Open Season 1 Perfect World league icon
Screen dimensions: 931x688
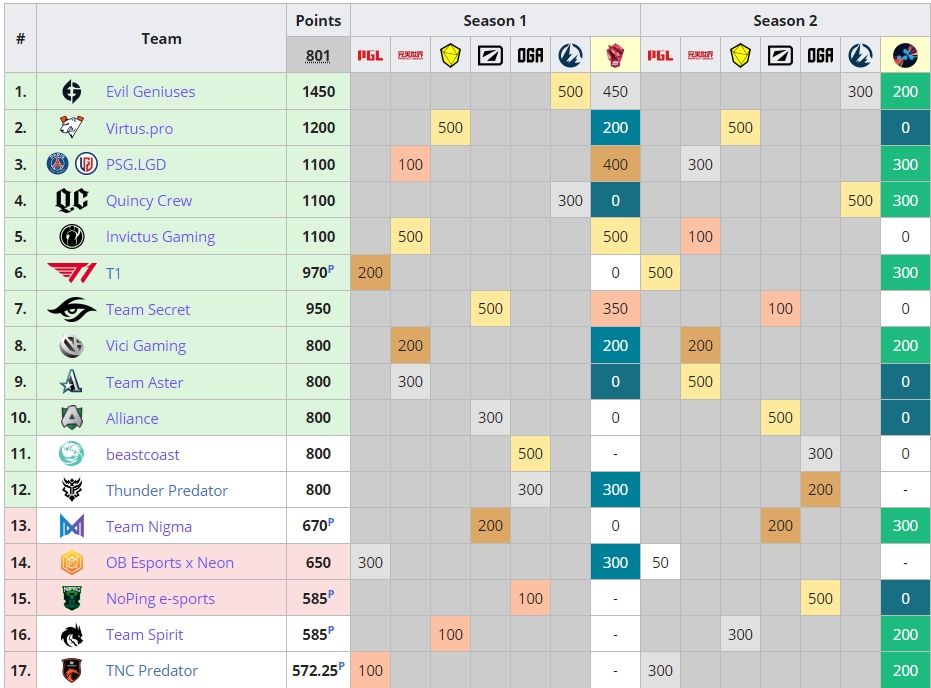[410, 55]
